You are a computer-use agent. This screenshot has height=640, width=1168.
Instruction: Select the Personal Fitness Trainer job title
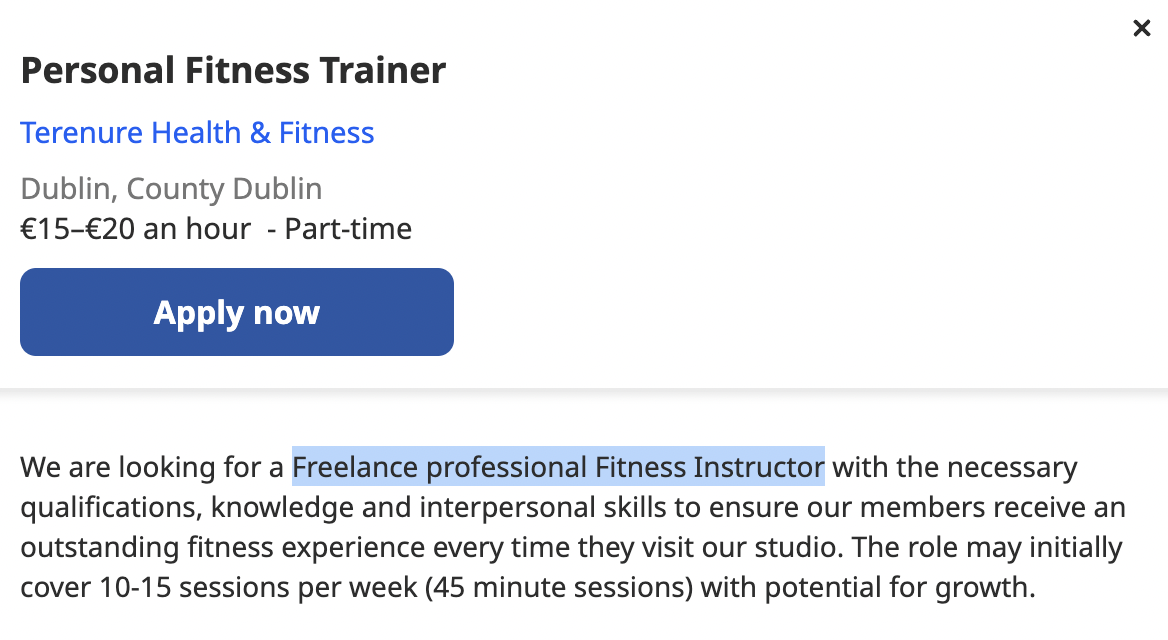click(x=232, y=70)
